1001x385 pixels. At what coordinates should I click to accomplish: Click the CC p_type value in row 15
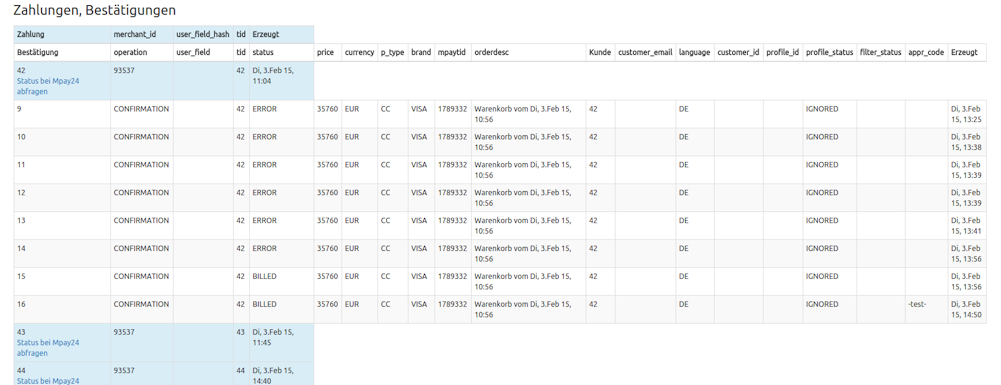click(386, 276)
